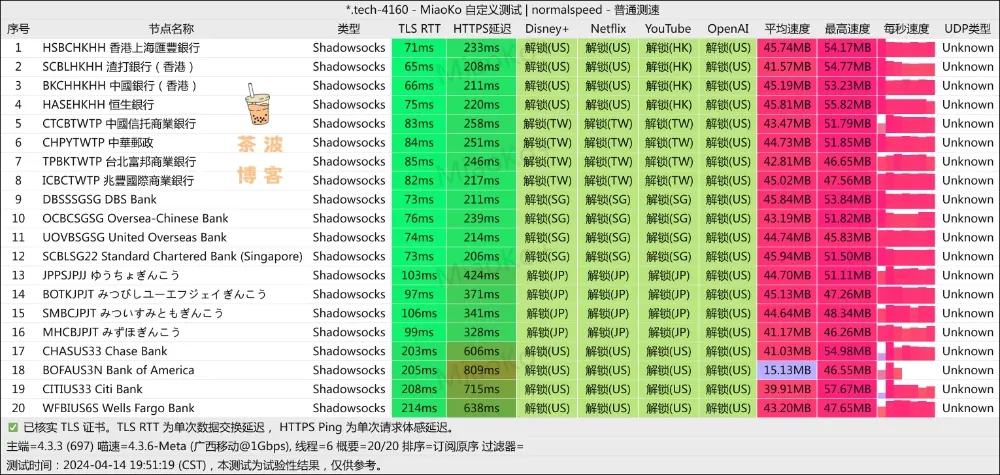Click node SCBLHKHH 渣打銀行(香港)

click(x=119, y=67)
